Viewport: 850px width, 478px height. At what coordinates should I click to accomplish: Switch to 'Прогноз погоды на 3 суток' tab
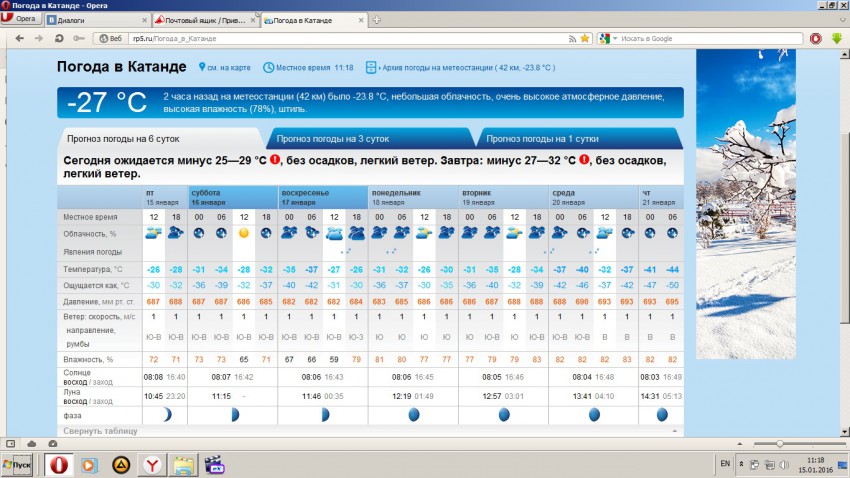point(333,139)
